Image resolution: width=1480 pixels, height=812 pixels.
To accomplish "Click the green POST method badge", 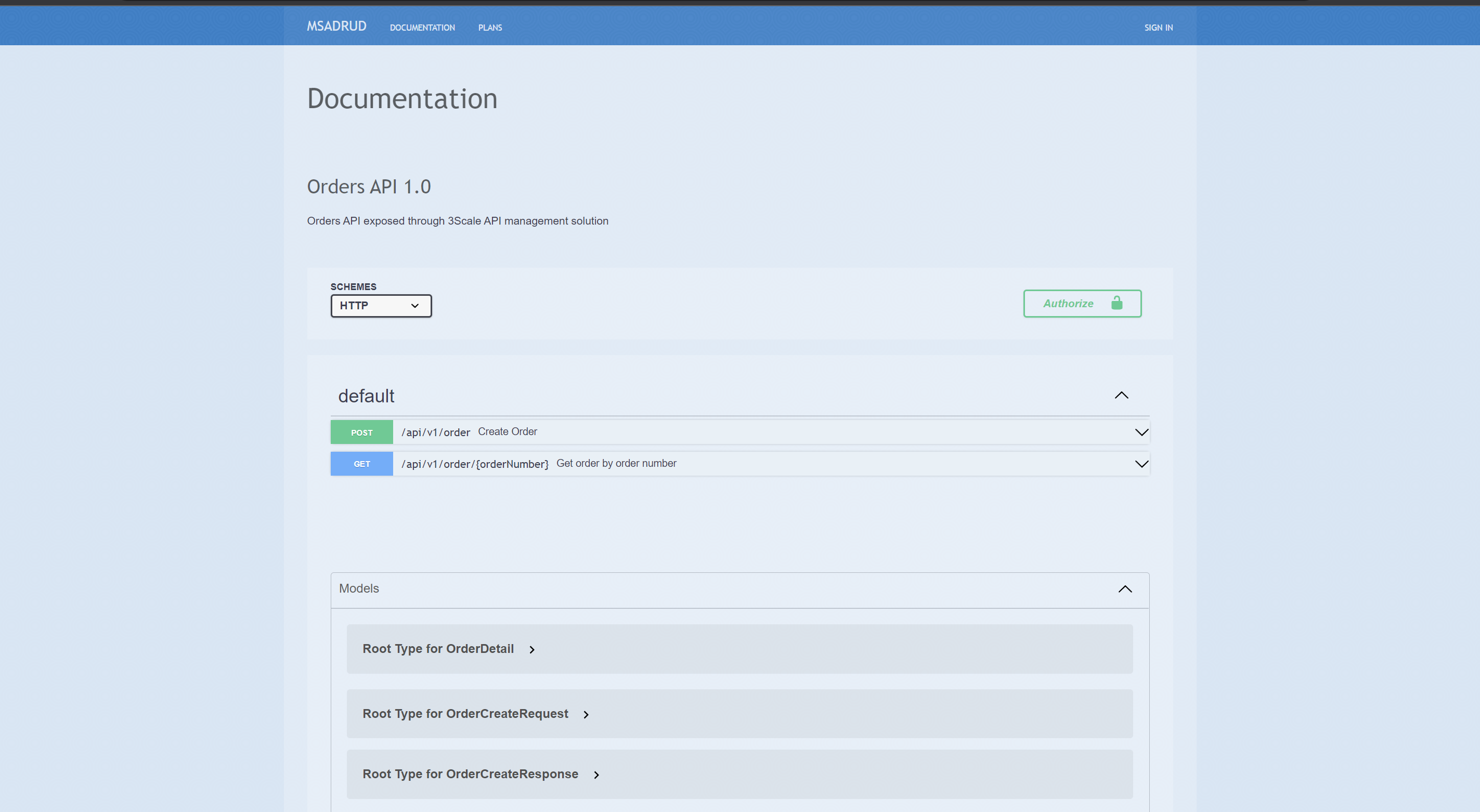I will pyautogui.click(x=361, y=433).
